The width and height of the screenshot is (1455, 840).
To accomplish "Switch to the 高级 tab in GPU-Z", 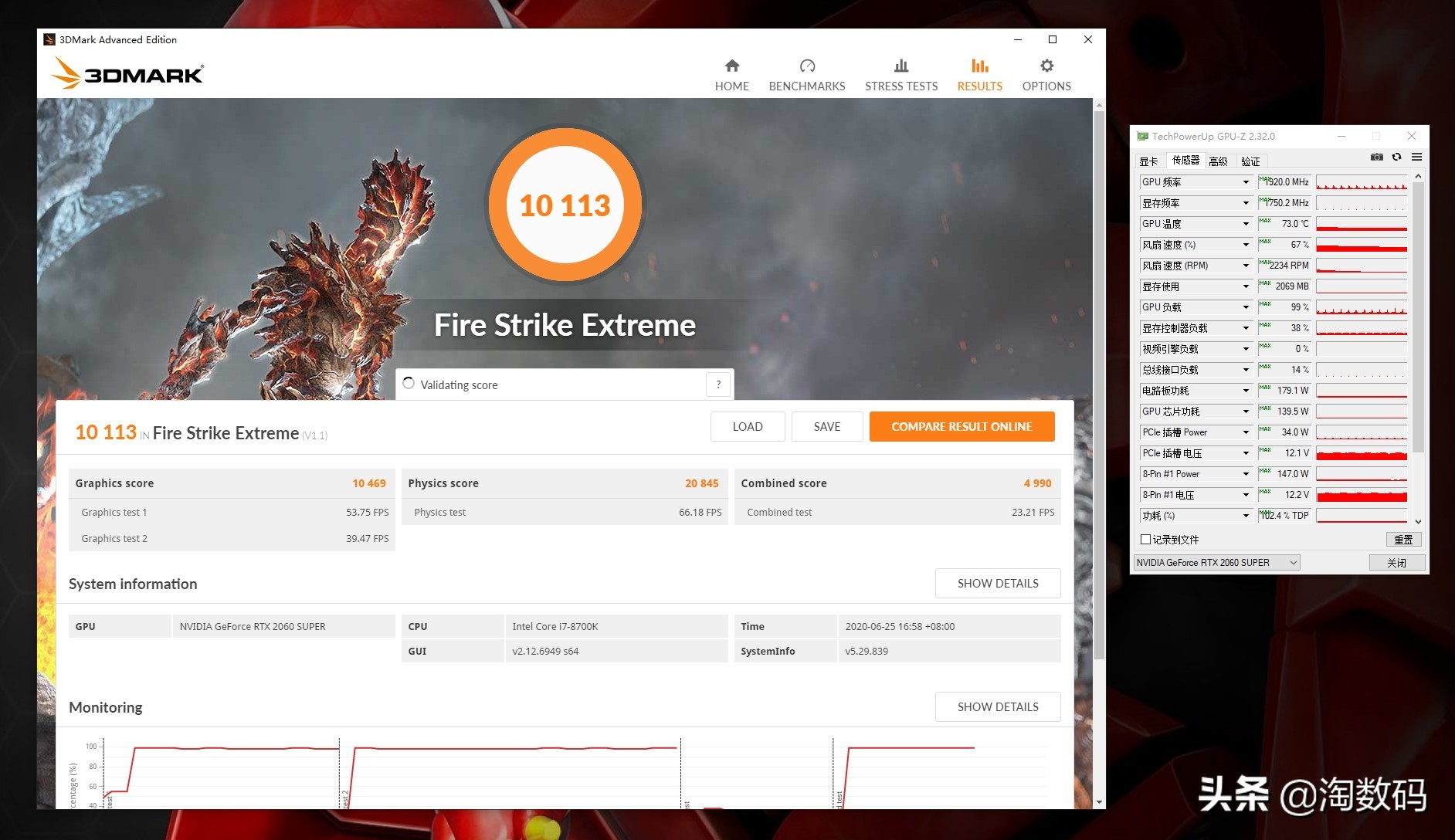I will (1218, 161).
